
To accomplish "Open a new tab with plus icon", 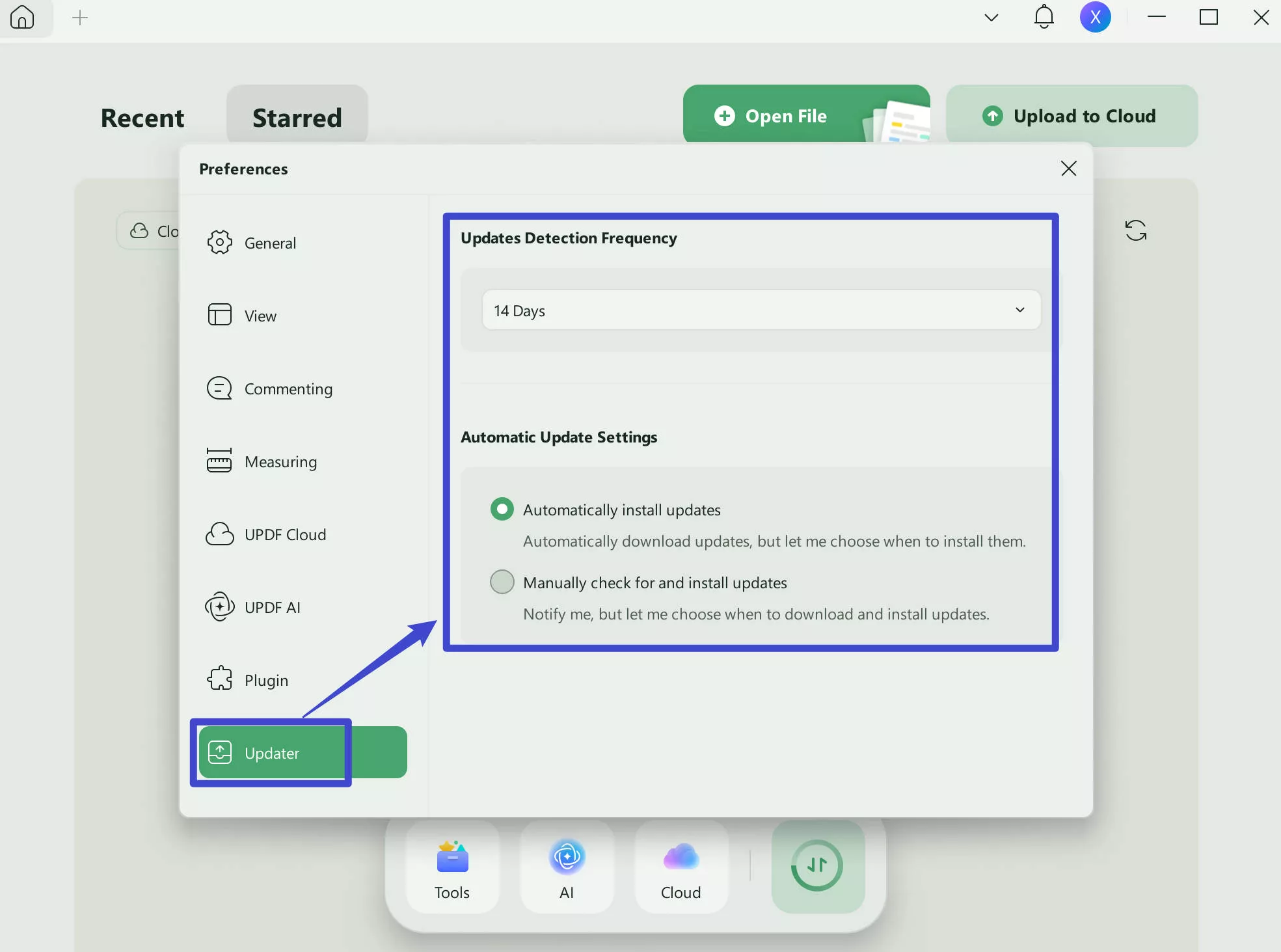I will 79,18.
